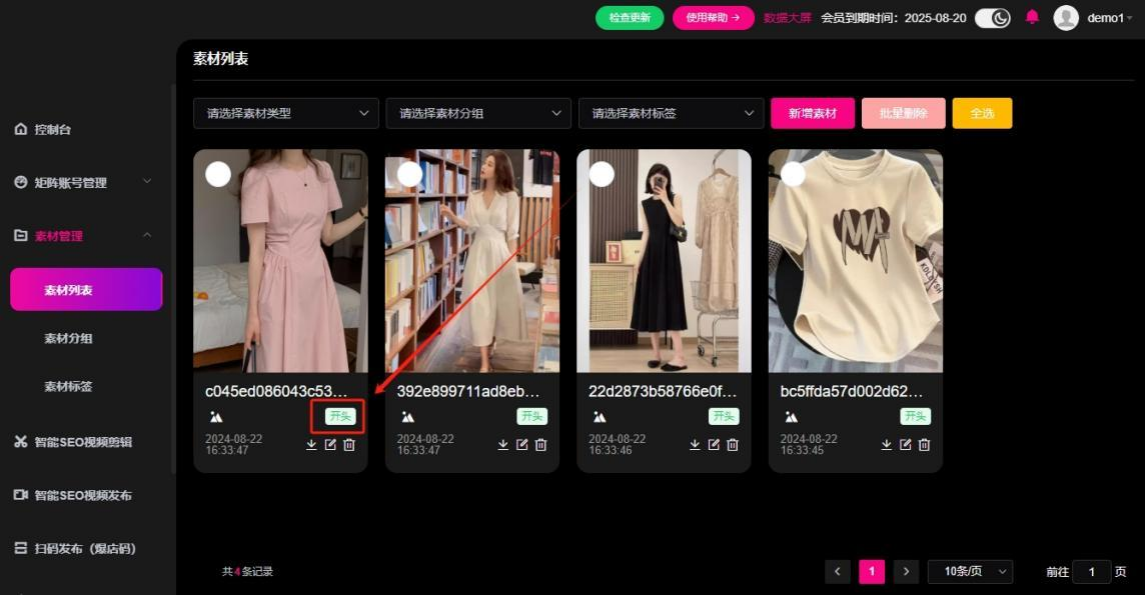This screenshot has width=1145, height=595.
Task: Open the 请选择素材类型 dropdown
Action: (x=286, y=113)
